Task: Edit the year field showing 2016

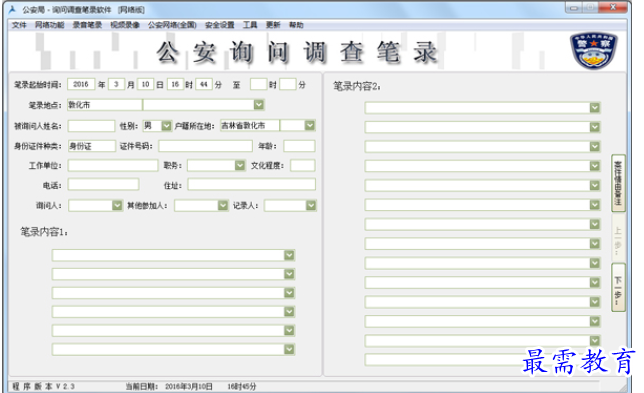Action: point(81,84)
